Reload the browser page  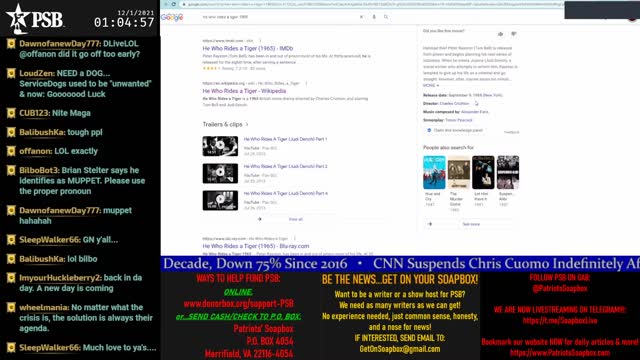[174, 4]
